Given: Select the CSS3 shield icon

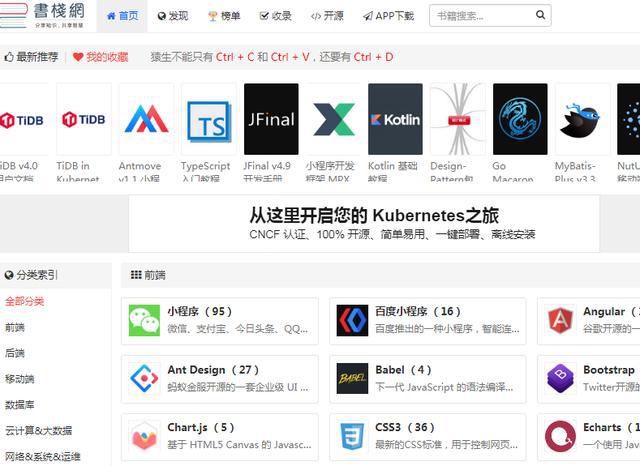Looking at the screenshot, I should 352,436.
